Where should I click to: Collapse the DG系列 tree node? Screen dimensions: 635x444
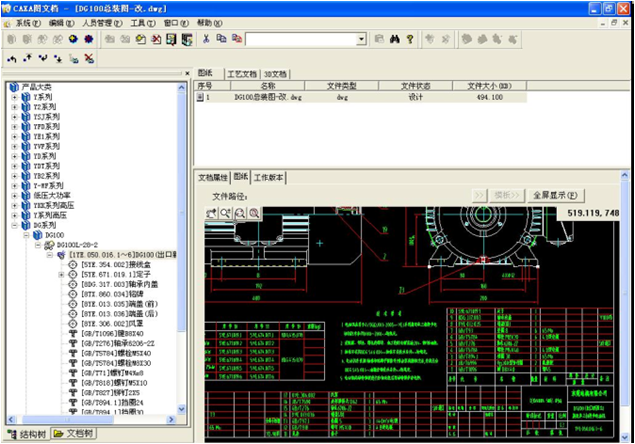(15, 225)
